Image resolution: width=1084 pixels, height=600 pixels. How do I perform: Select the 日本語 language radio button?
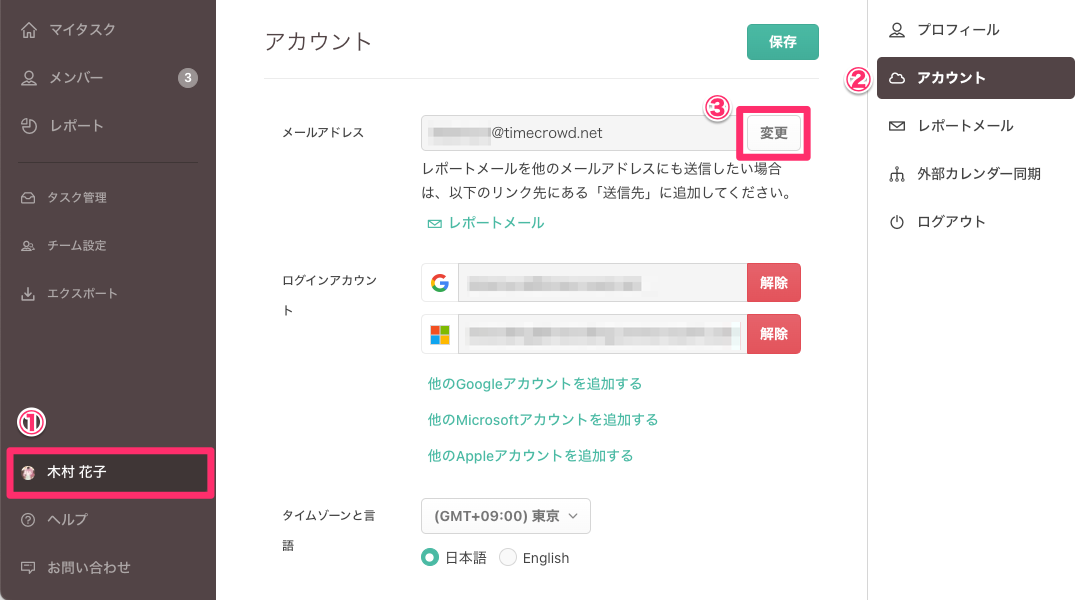pos(431,558)
